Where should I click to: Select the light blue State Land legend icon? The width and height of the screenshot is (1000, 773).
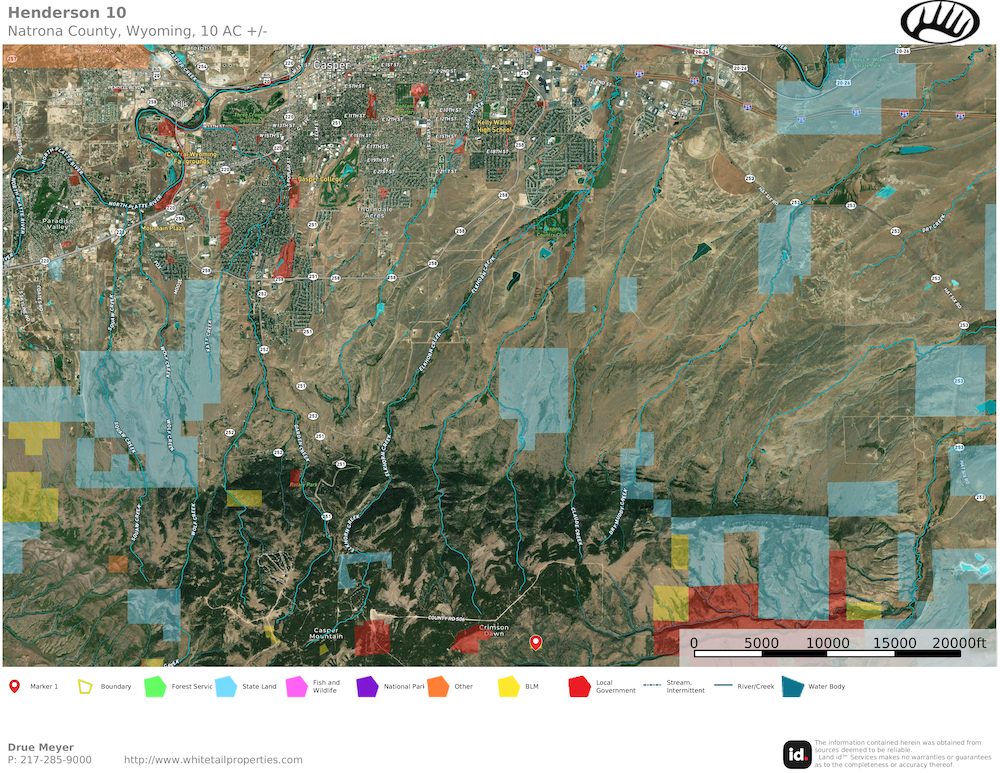point(225,686)
